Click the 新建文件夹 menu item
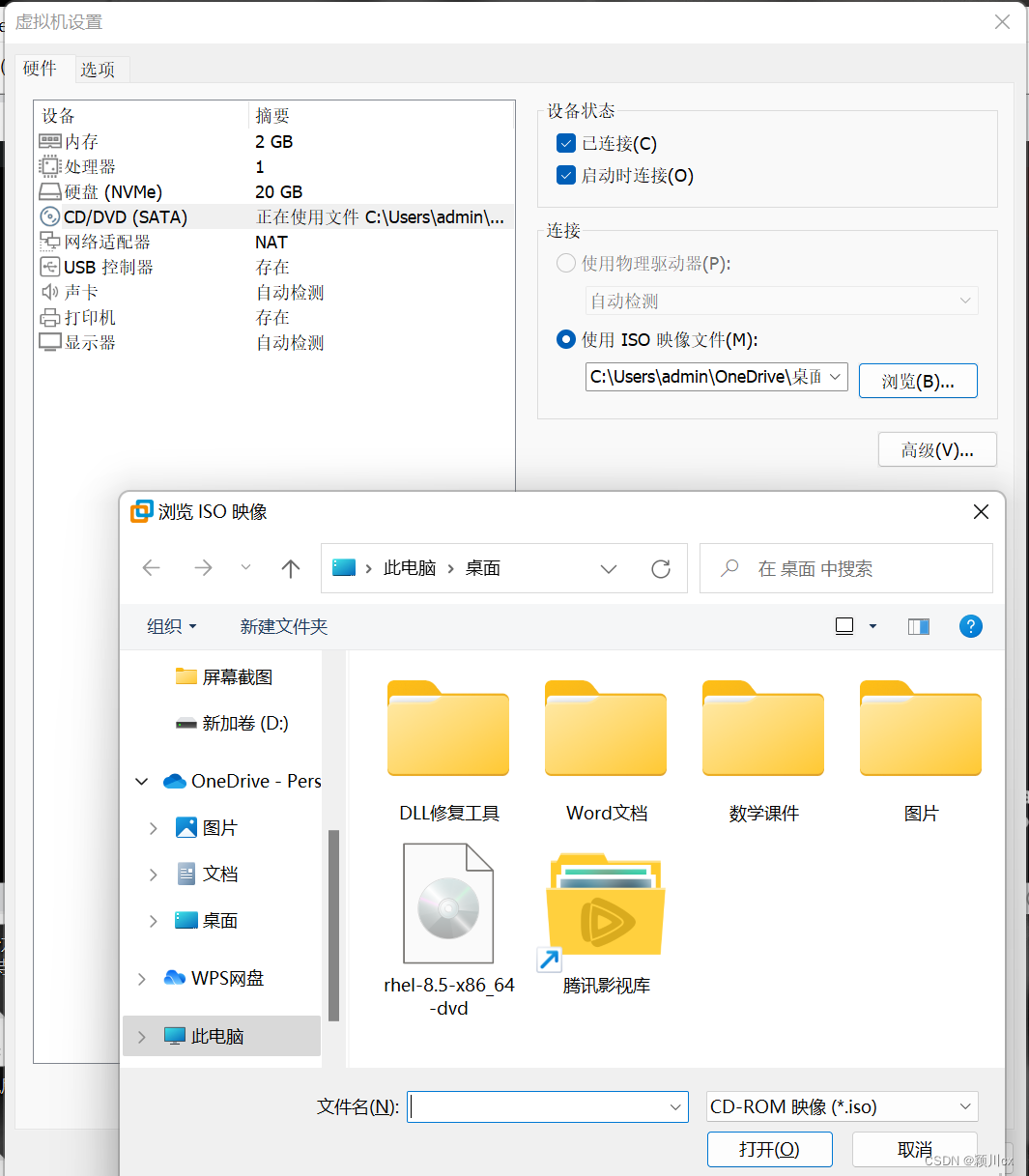1029x1176 pixels. coord(284,626)
